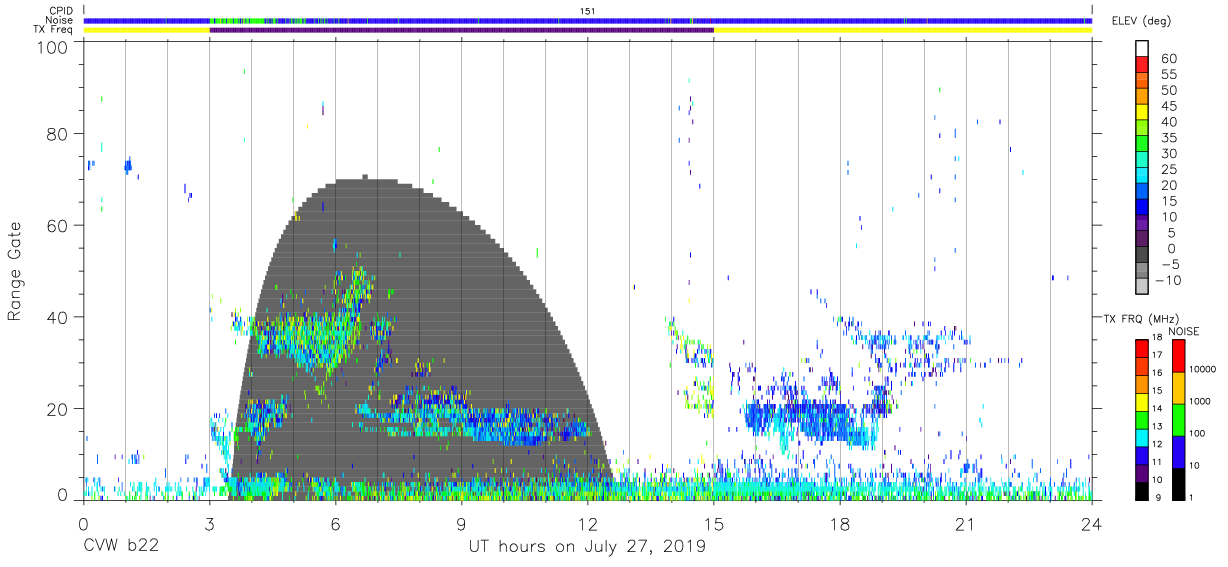Click the 25 tick on the ELEV colorbar
The image size is (1228, 567).
1168,169
